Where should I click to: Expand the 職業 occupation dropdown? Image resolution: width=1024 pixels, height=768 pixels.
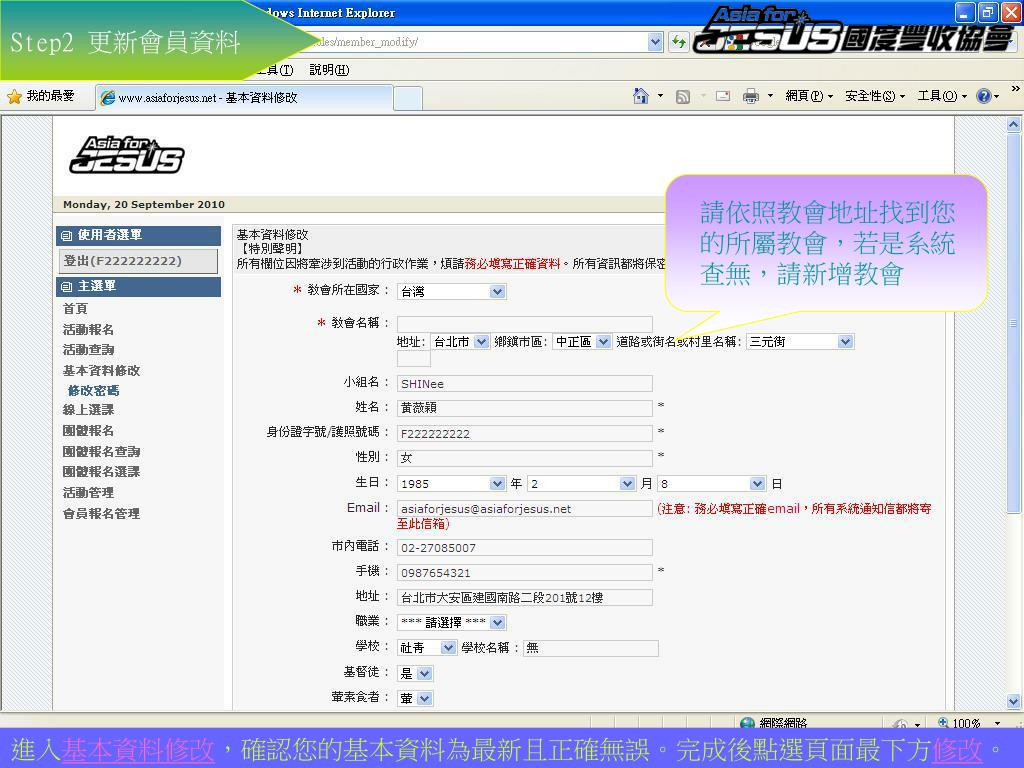[497, 622]
